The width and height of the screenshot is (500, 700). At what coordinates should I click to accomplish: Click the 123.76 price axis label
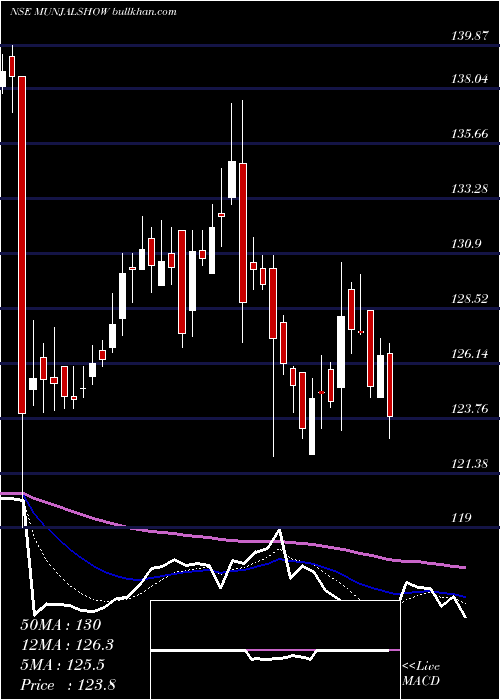tap(469, 408)
